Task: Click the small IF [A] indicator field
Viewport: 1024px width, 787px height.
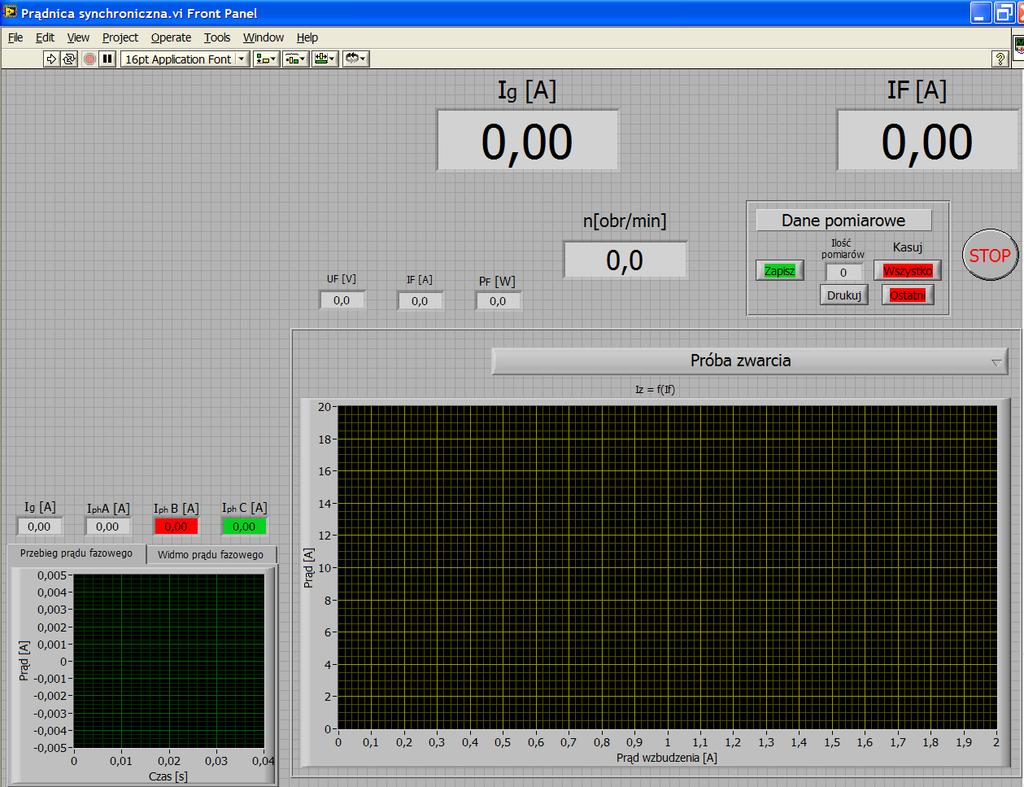Action: pos(420,301)
